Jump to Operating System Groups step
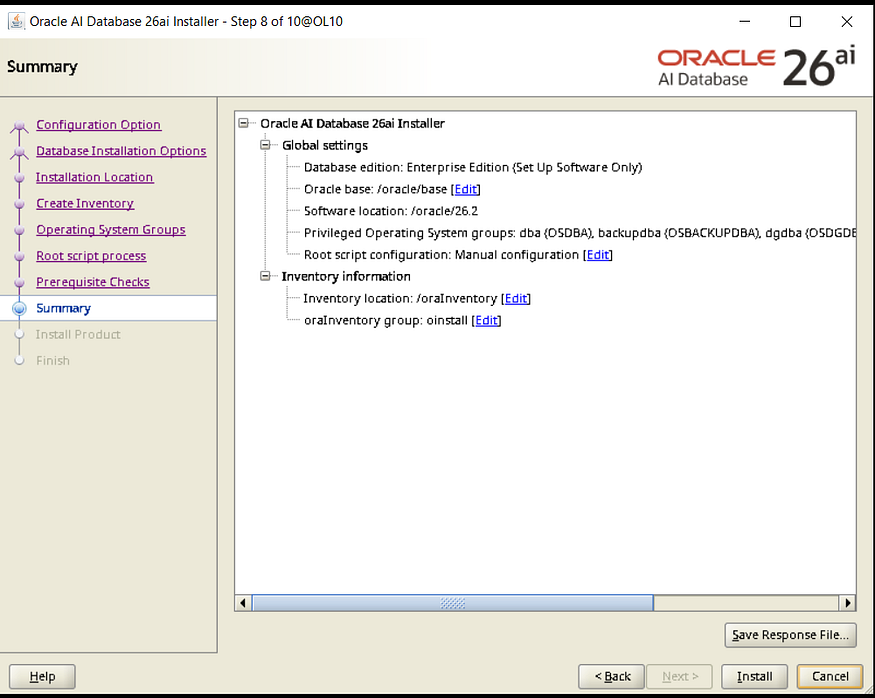The image size is (875, 698). [x=110, y=230]
